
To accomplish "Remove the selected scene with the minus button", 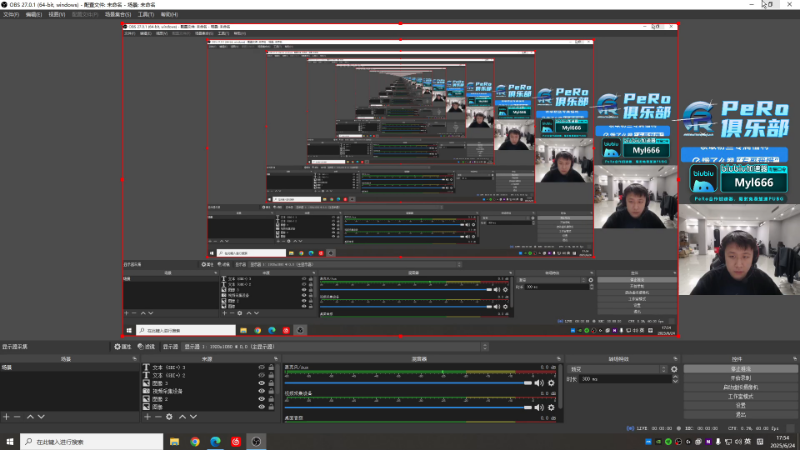I will pos(17,417).
